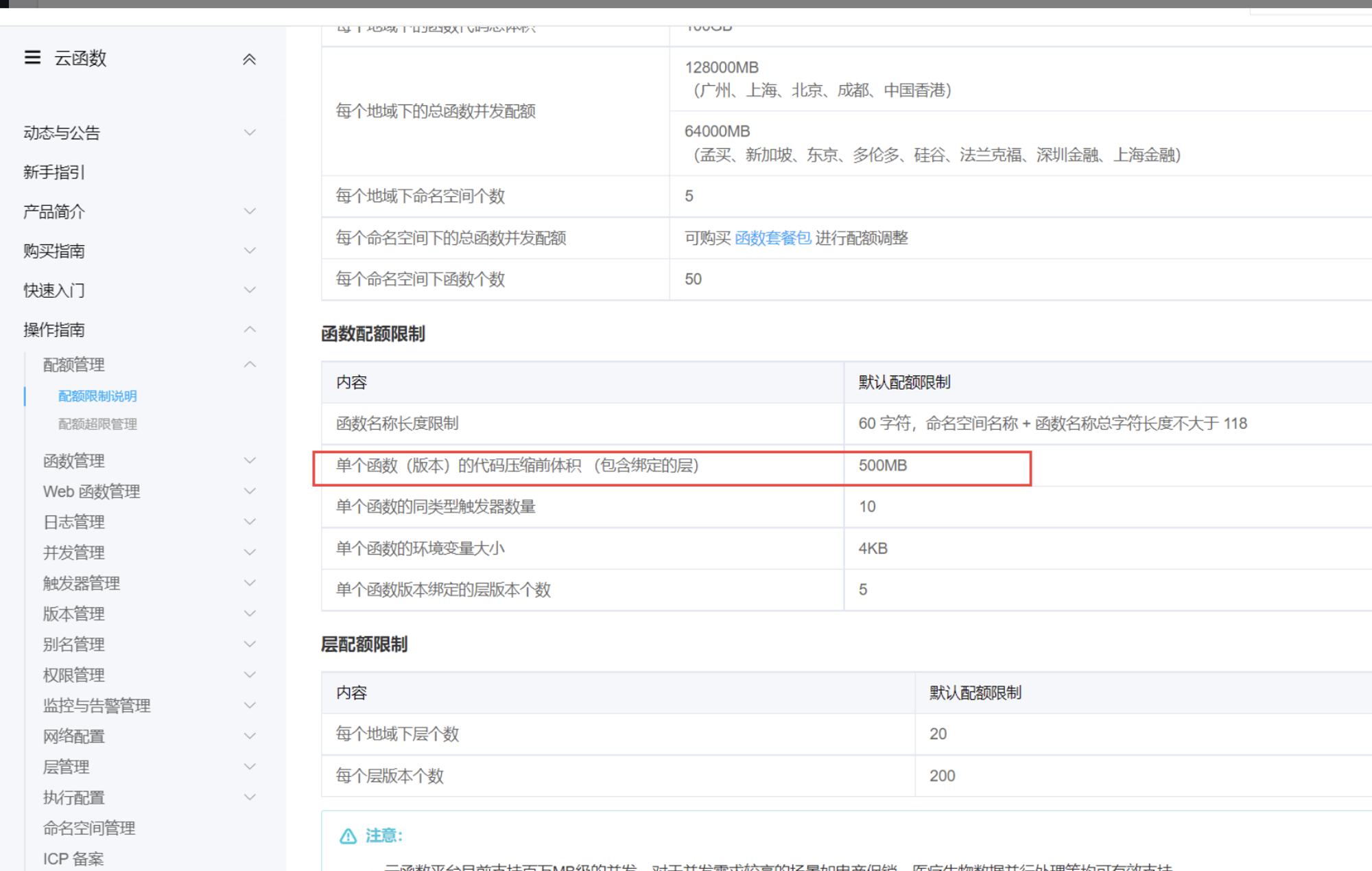Click the 64000MB quota value
The width and height of the screenshot is (1372, 871).
click(717, 131)
